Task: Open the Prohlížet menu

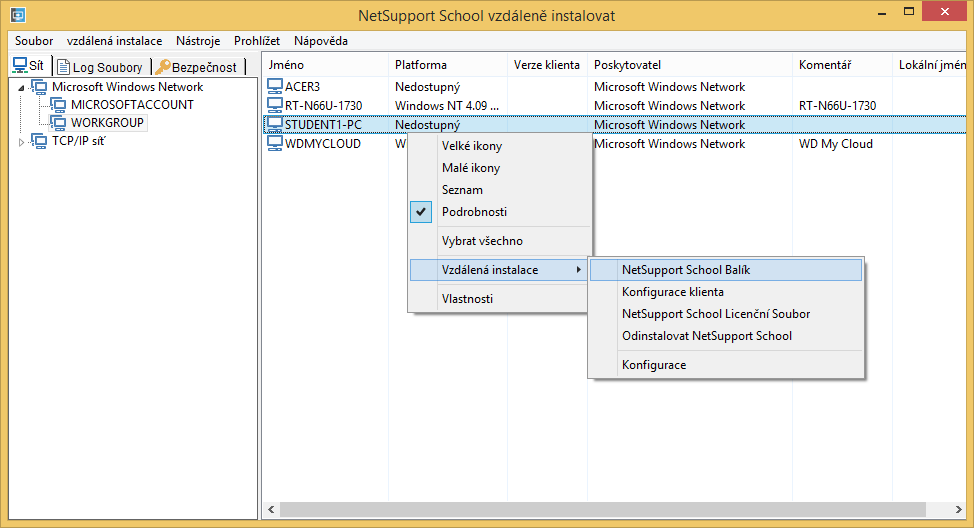Action: click(x=257, y=41)
